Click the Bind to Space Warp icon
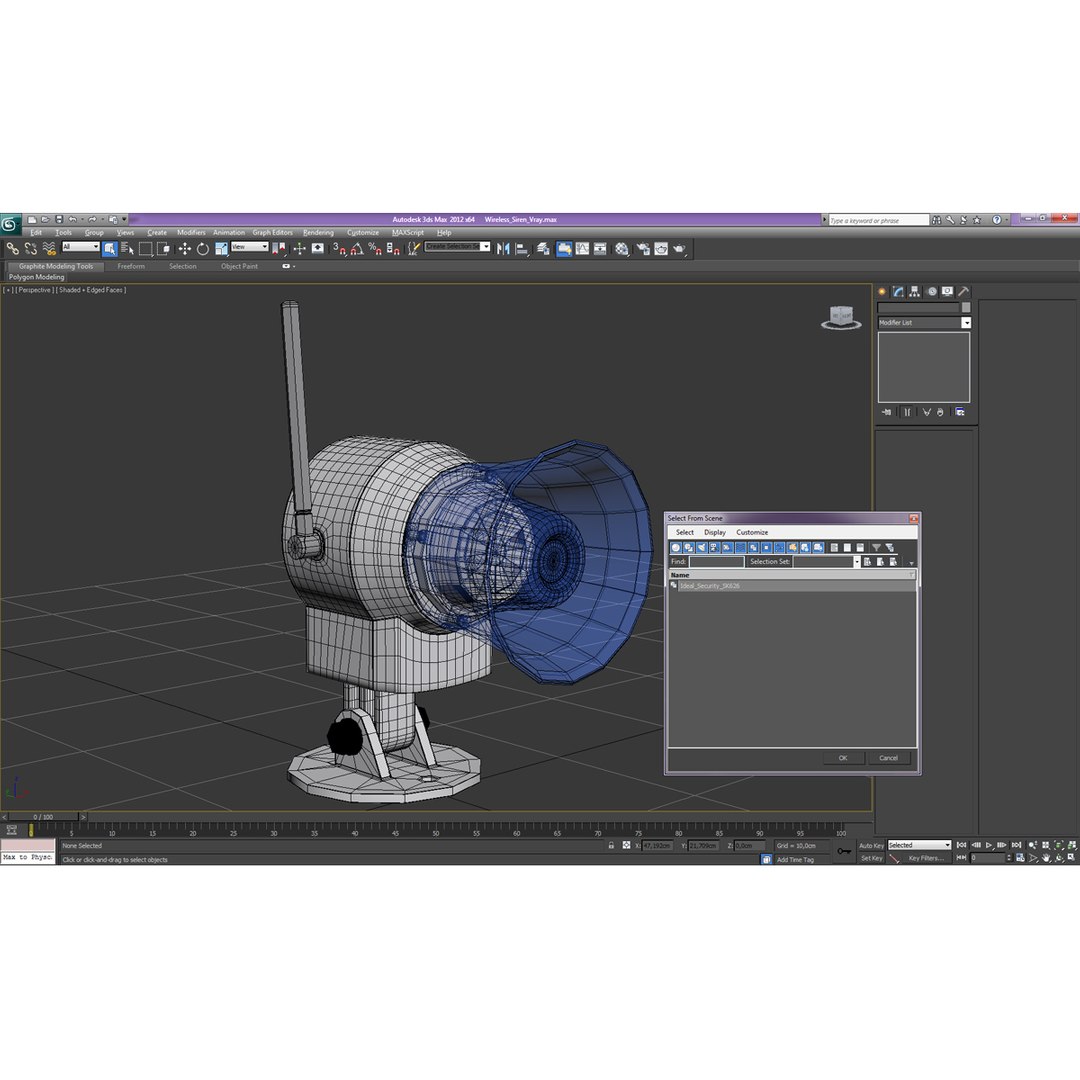The image size is (1080, 1080). pos(49,249)
